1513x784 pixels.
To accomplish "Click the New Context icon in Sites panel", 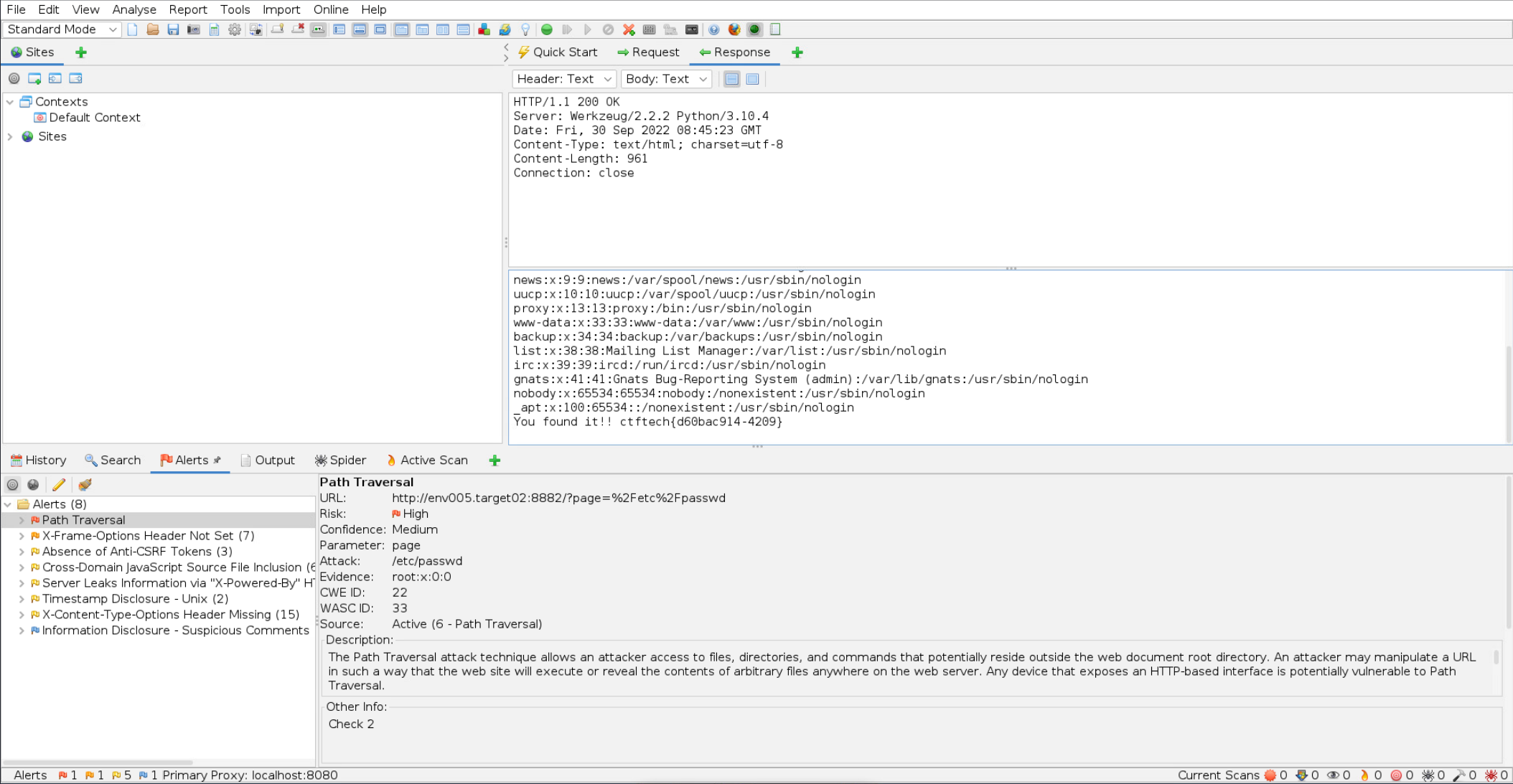I will (x=34, y=78).
